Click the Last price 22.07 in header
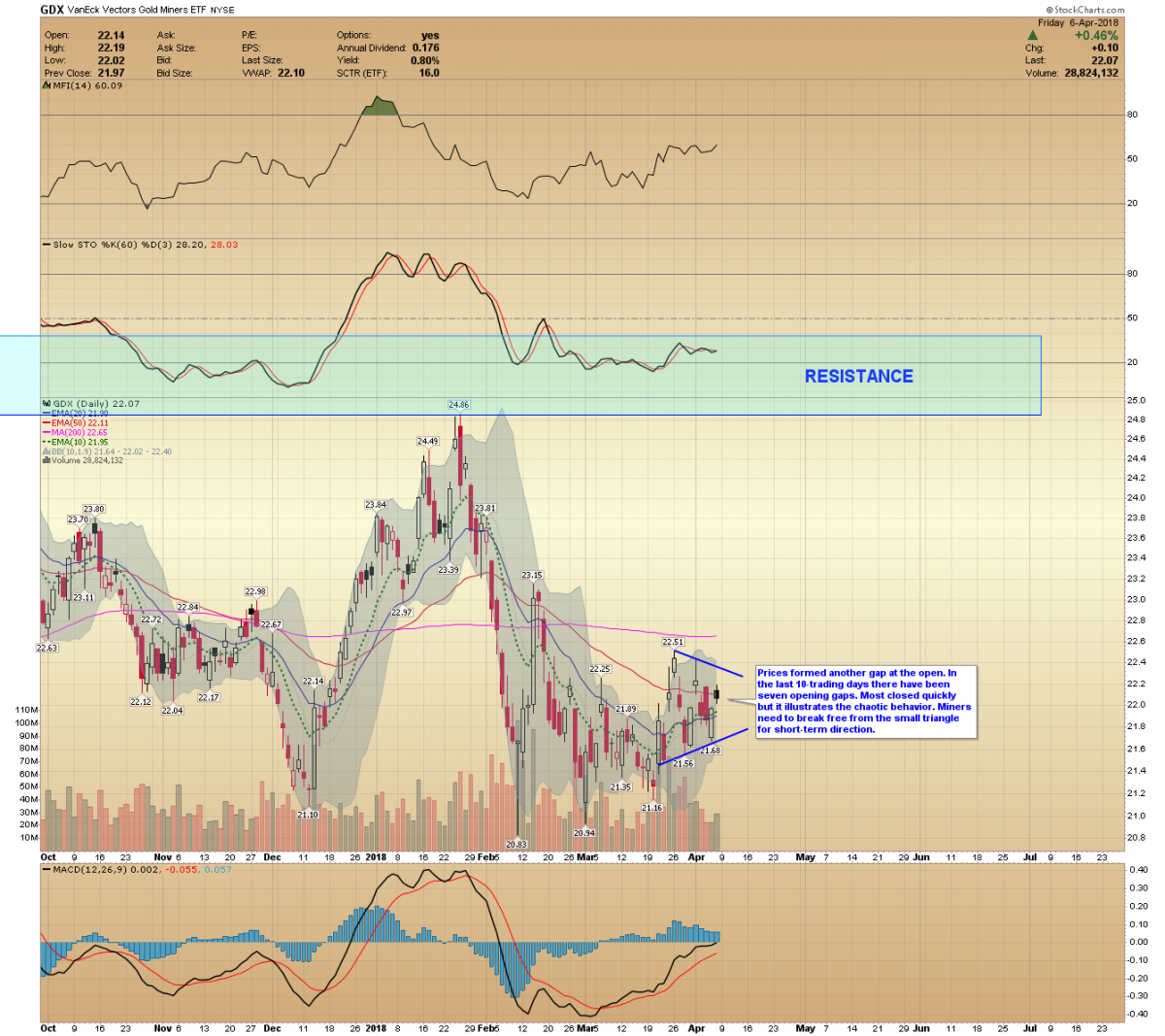The width and height of the screenshot is (1165, 1036). [1105, 60]
